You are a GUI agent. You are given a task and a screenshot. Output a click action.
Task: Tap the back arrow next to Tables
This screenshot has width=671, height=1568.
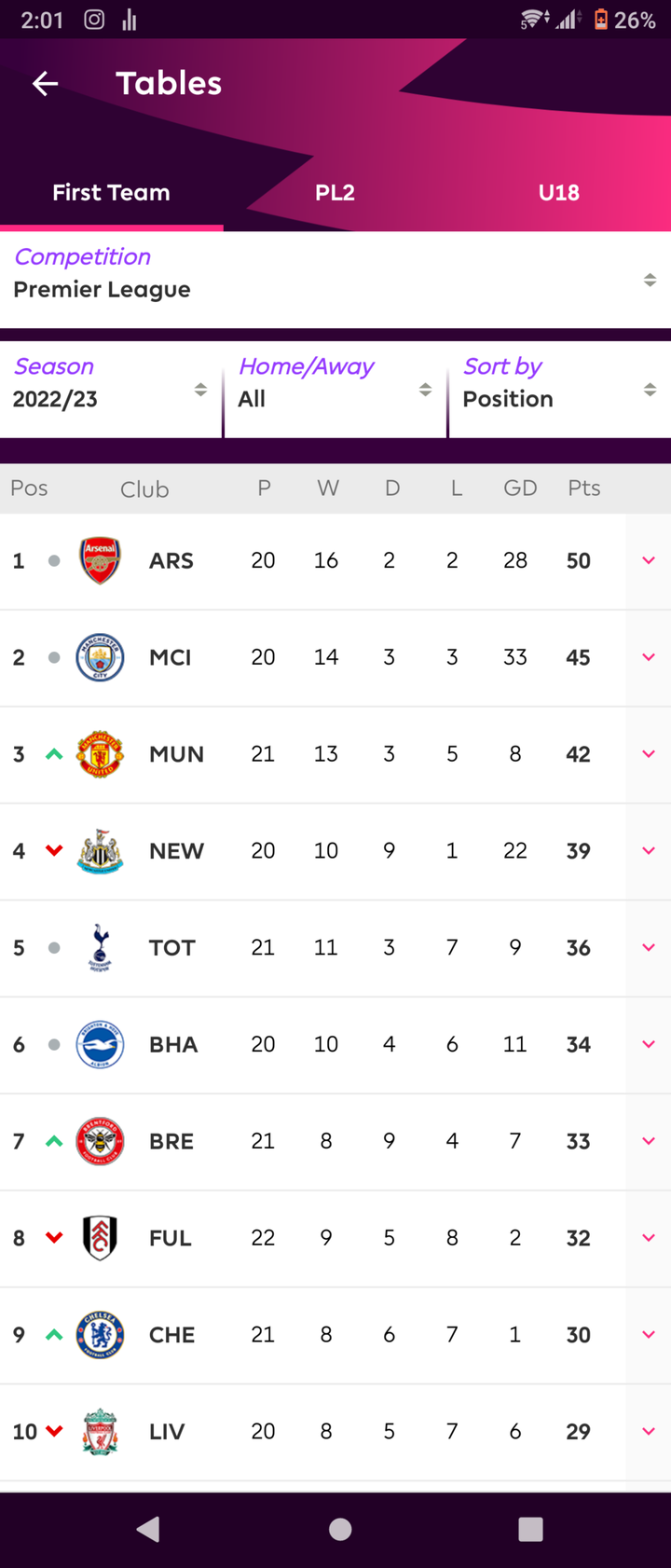[x=45, y=84]
